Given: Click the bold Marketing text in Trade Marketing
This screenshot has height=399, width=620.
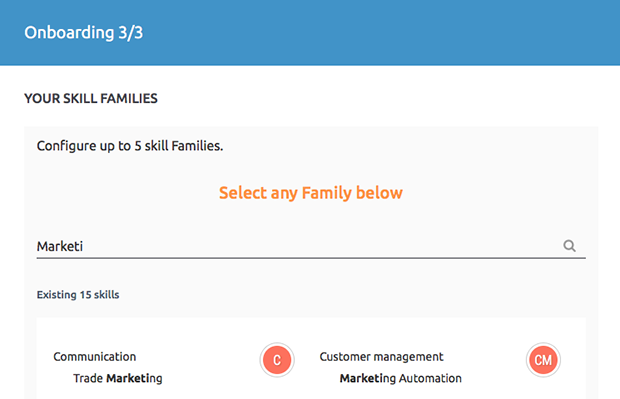Looking at the screenshot, I should pos(134,378).
